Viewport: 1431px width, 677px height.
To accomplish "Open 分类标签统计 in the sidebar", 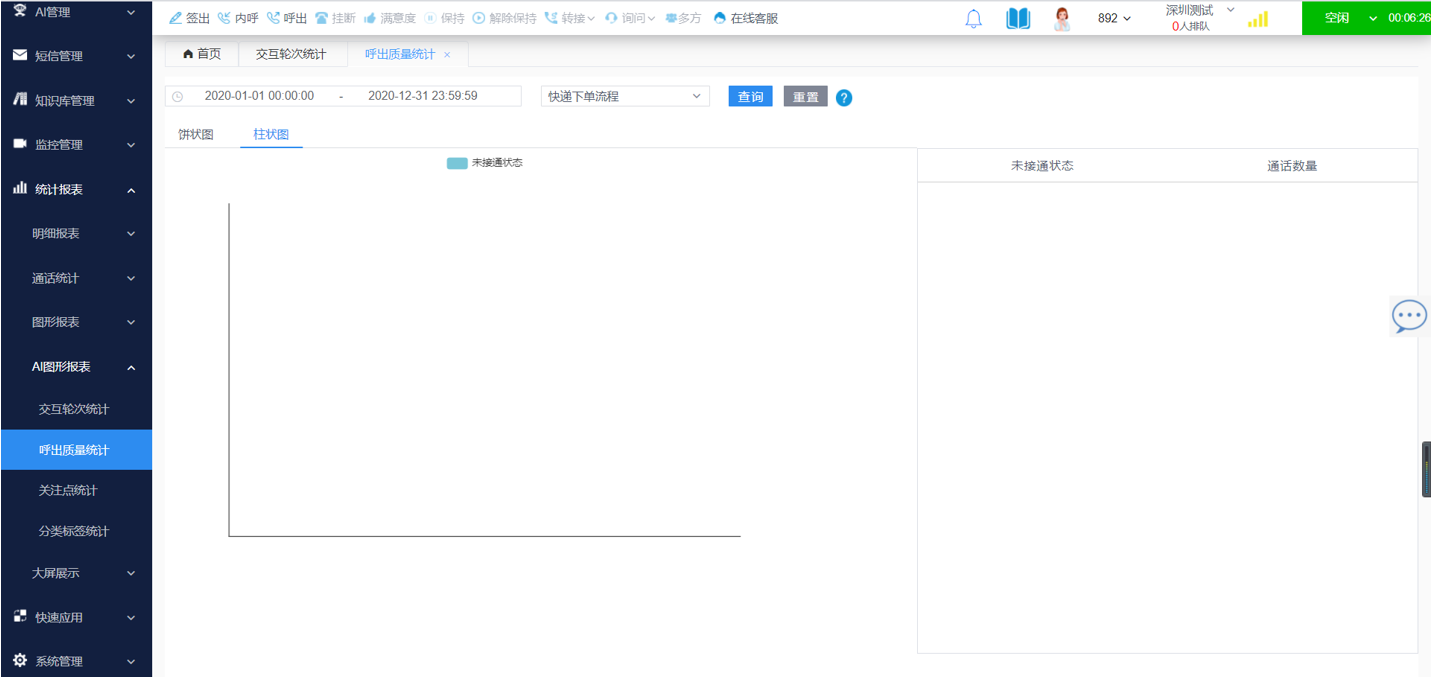I will coord(76,531).
